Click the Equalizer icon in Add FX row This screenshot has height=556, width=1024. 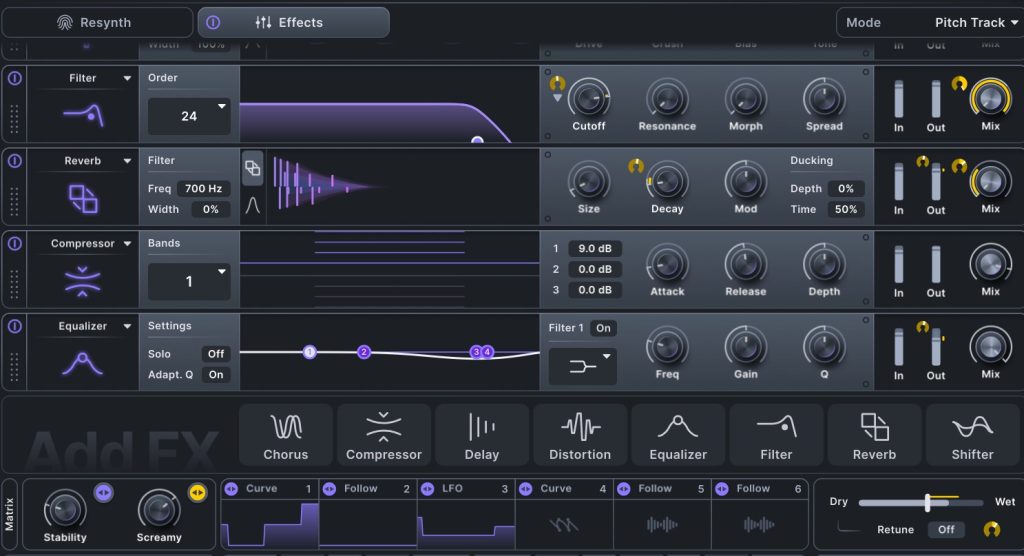point(677,436)
